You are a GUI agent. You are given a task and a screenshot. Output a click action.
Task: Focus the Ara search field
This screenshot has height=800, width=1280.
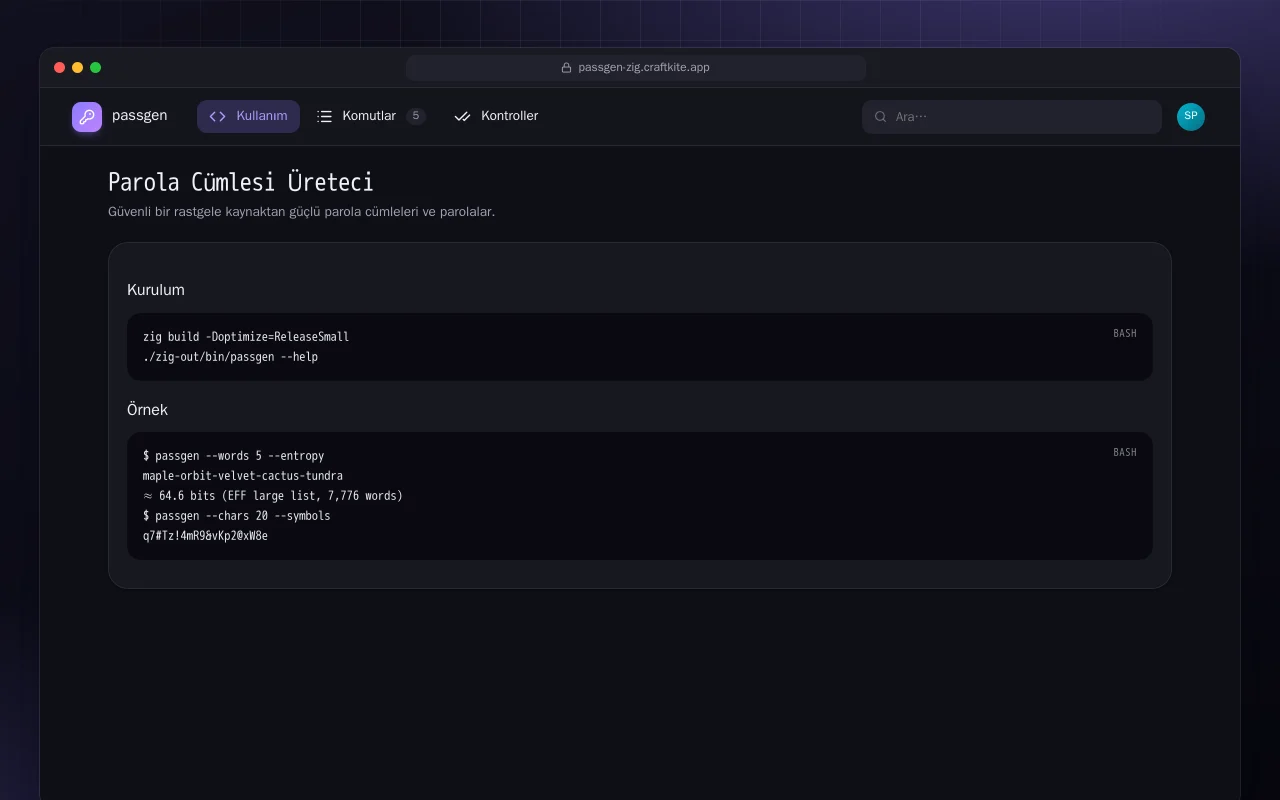pos(1012,117)
